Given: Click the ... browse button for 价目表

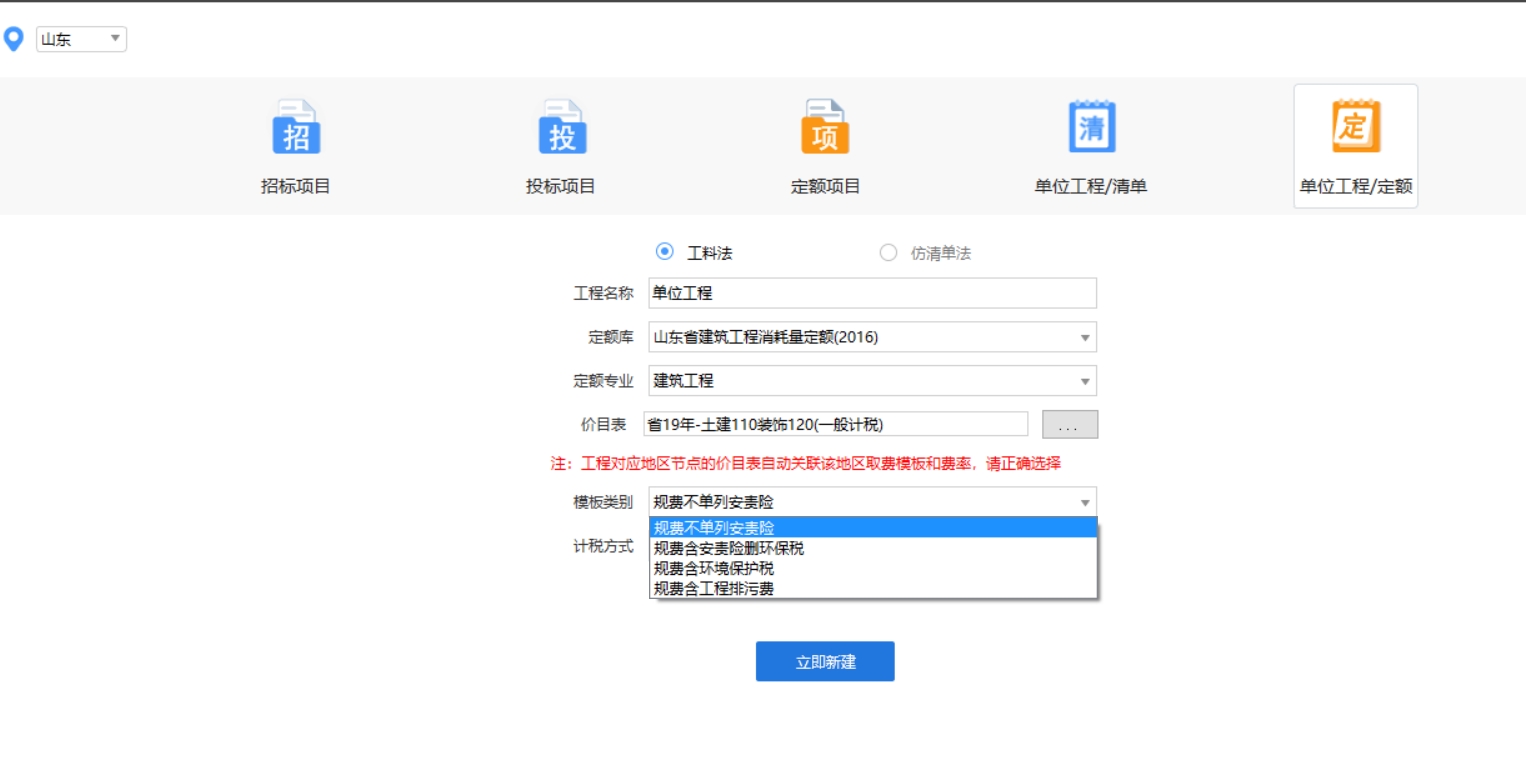Looking at the screenshot, I should [x=1070, y=424].
